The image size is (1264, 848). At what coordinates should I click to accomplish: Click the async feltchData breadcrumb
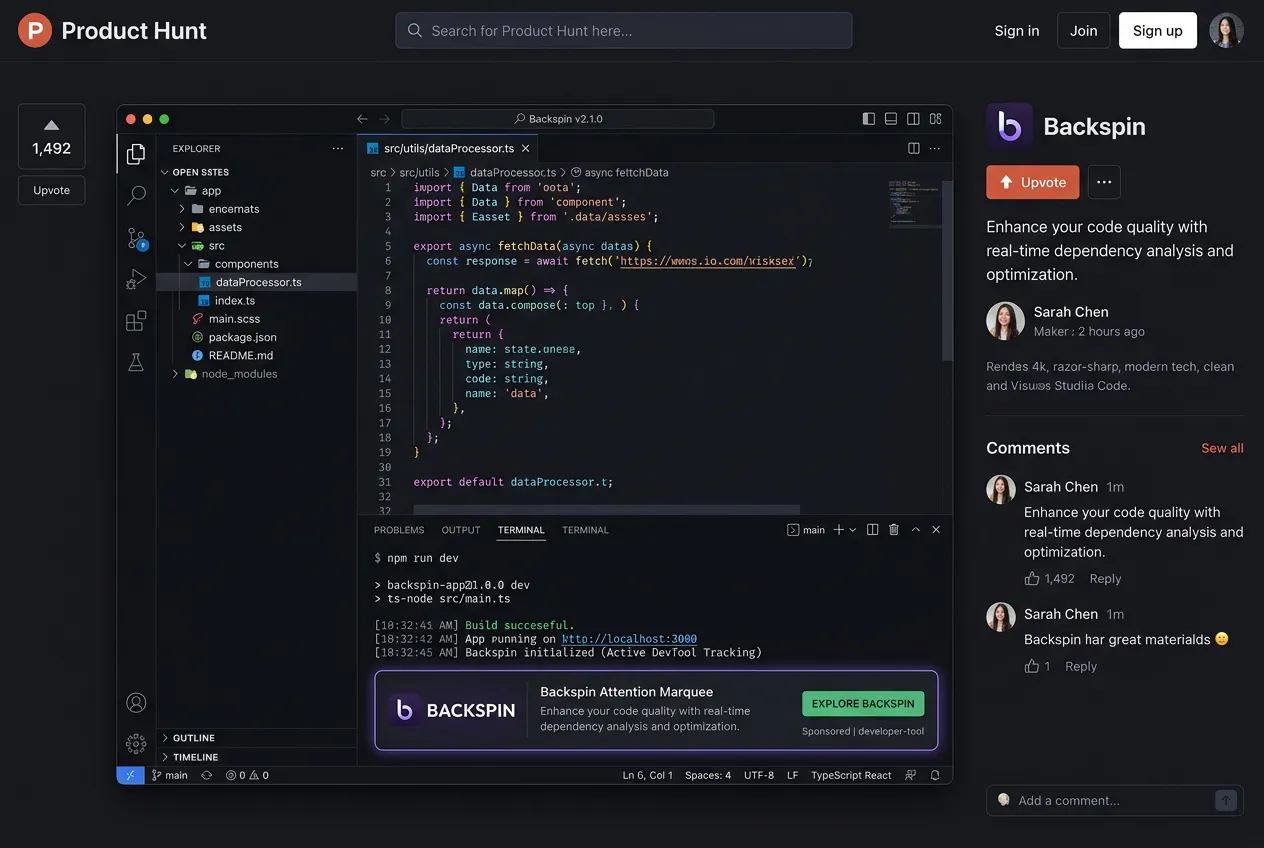coord(619,172)
